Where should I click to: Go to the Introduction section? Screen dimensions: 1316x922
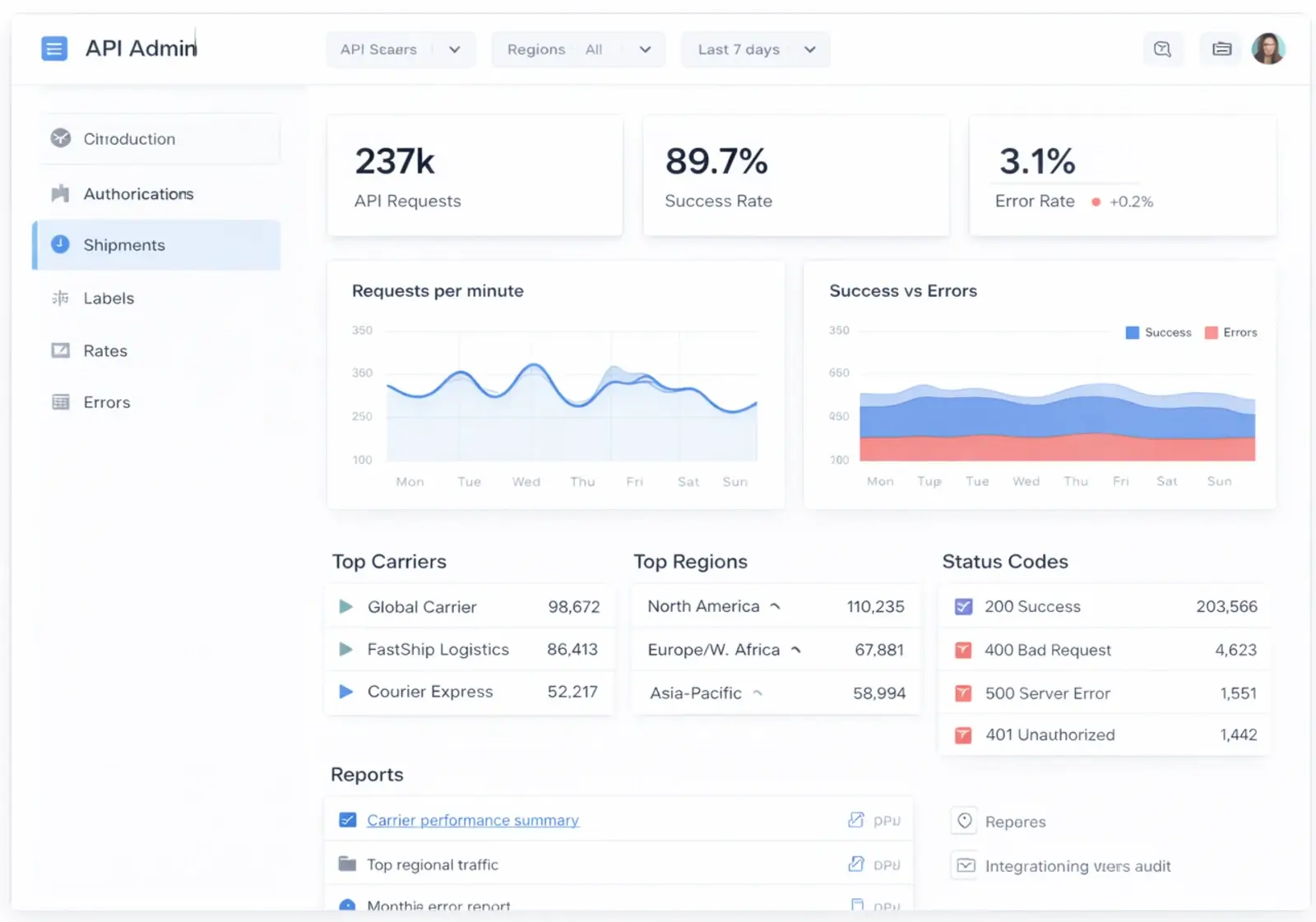pyautogui.click(x=128, y=138)
